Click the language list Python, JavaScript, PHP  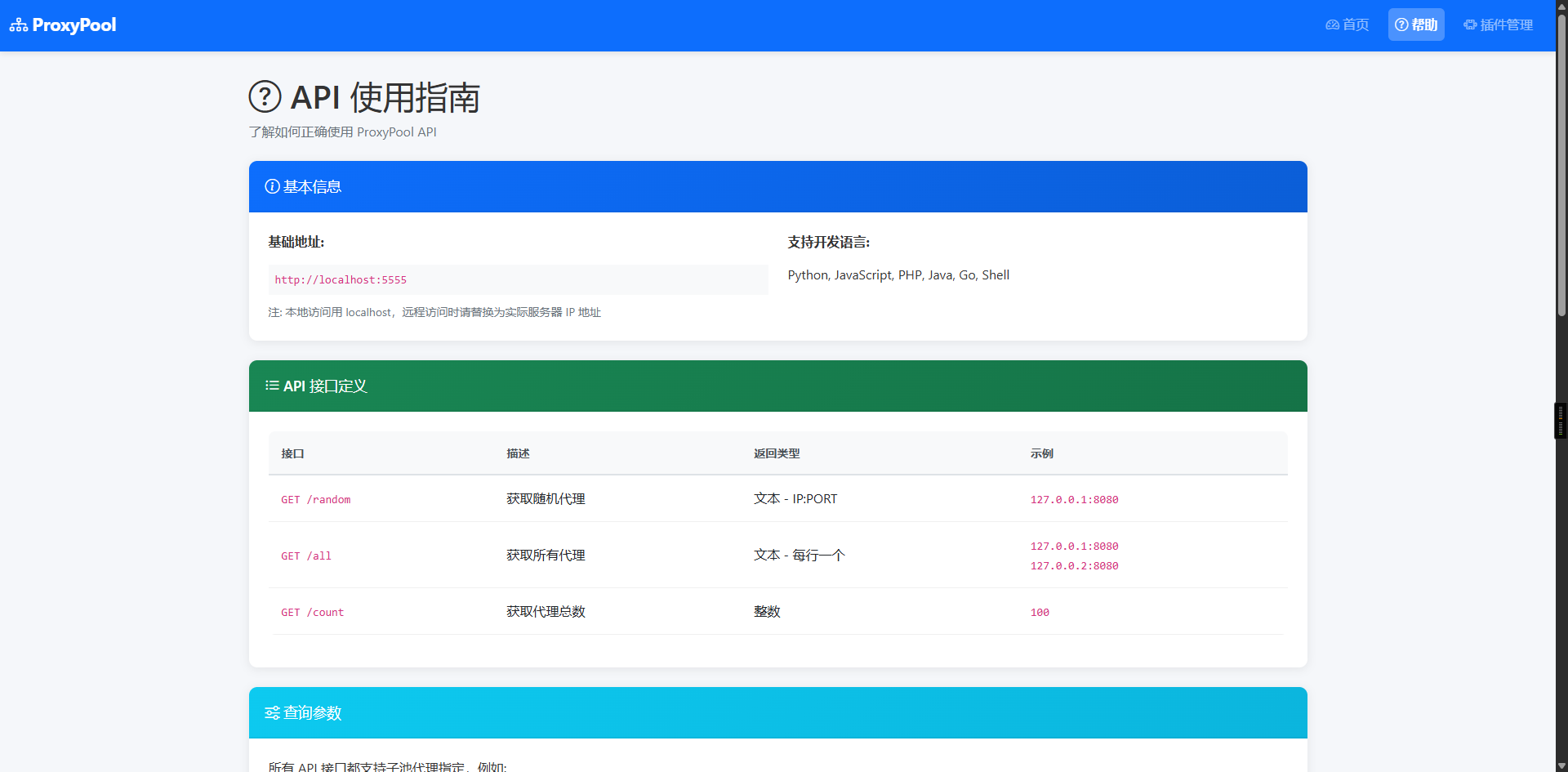coord(898,275)
